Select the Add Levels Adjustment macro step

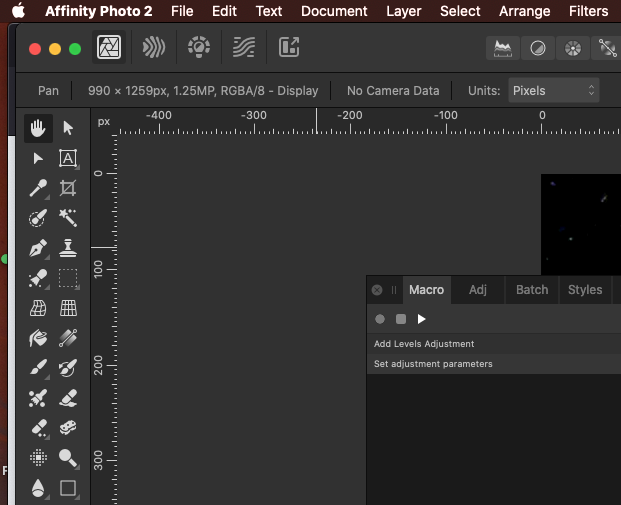coord(494,344)
